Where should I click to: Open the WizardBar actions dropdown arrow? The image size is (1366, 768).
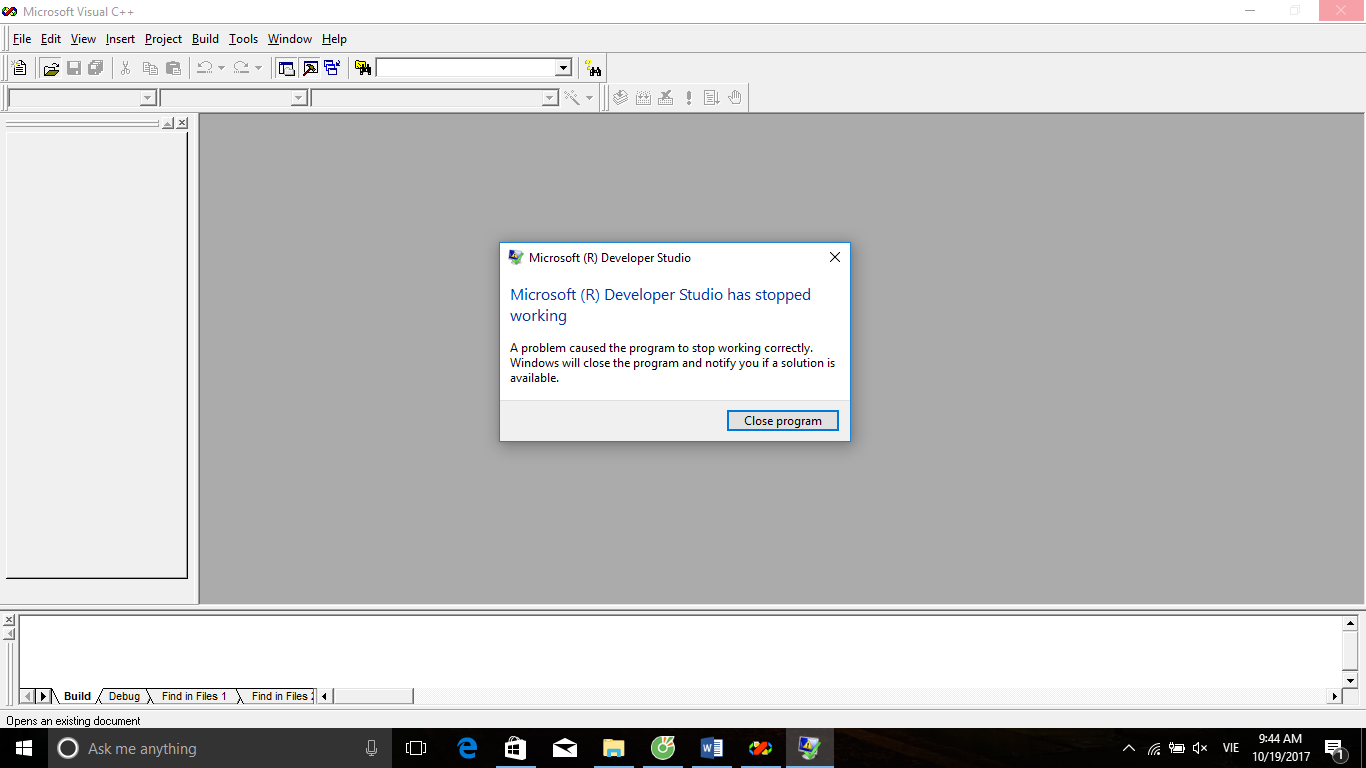589,98
